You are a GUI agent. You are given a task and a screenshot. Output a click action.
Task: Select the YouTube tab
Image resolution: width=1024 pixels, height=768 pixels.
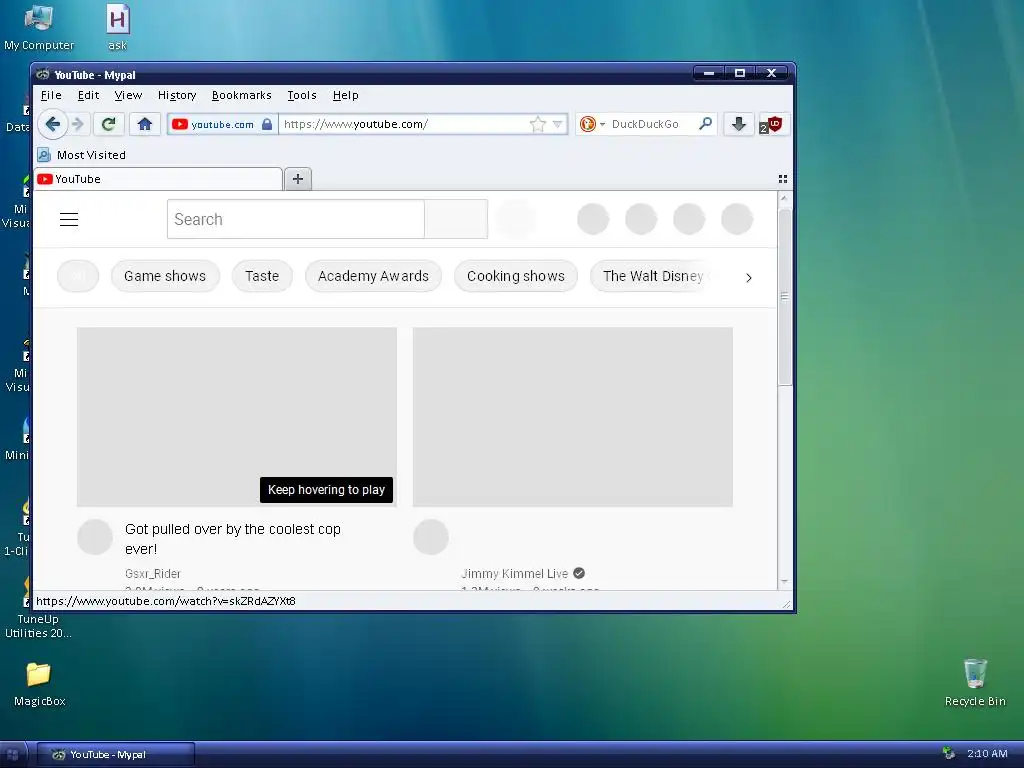tap(159, 179)
